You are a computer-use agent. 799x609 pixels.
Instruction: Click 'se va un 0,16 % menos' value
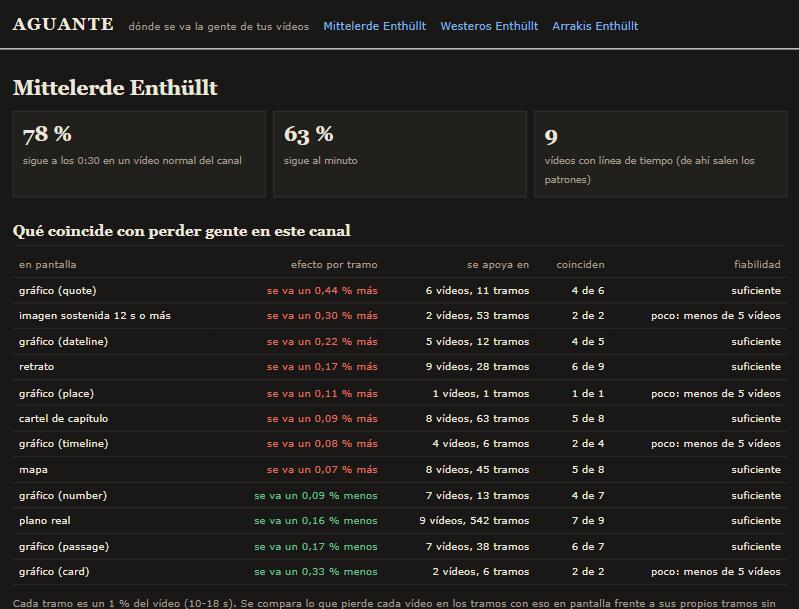[316, 520]
